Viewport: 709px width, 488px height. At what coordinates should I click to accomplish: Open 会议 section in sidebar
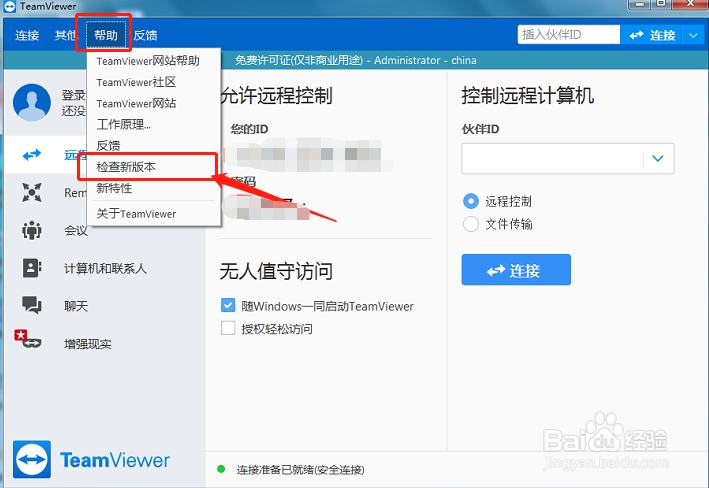click(x=76, y=231)
